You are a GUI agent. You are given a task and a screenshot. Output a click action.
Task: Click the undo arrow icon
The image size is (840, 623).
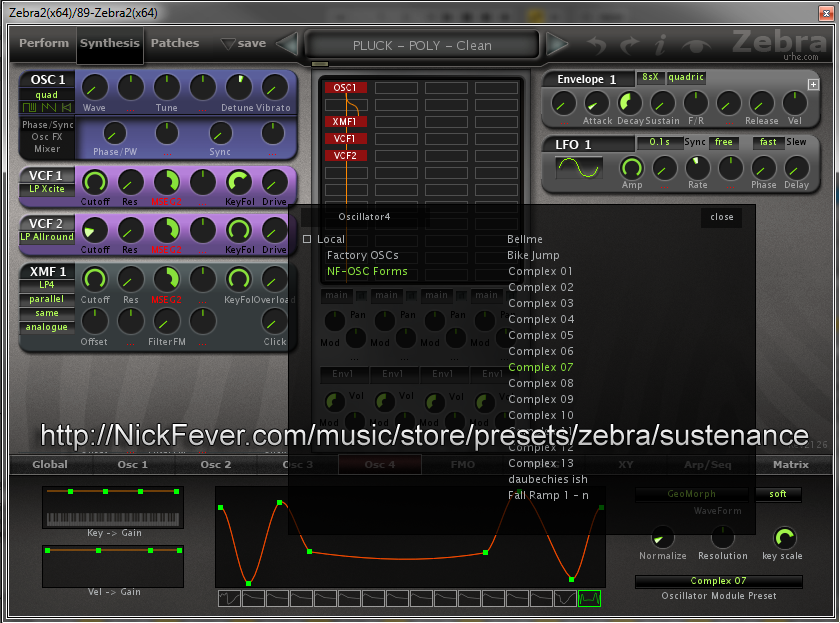(596, 45)
